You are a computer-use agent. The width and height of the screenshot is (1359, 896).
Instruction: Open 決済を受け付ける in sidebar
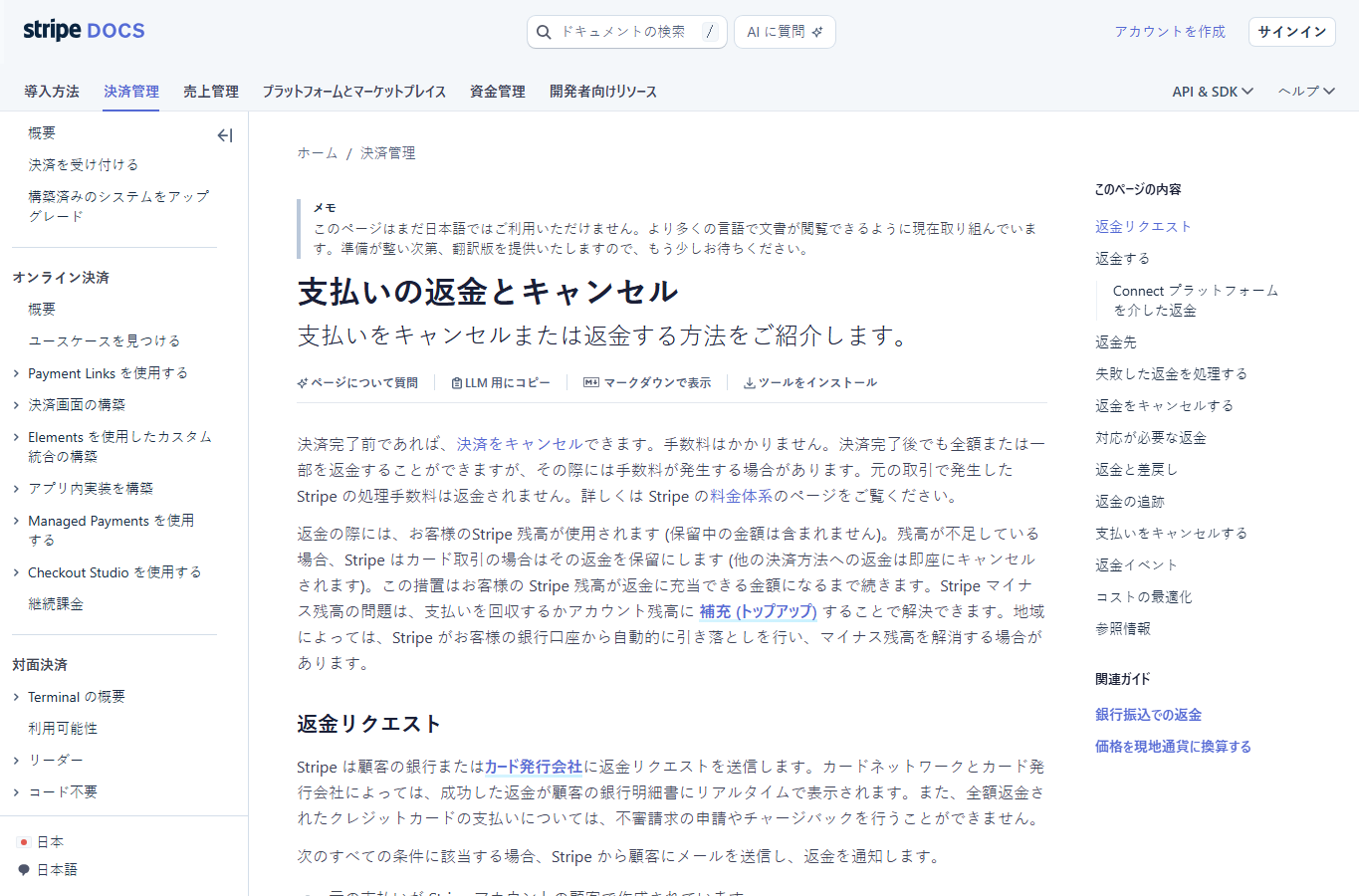[x=84, y=165]
